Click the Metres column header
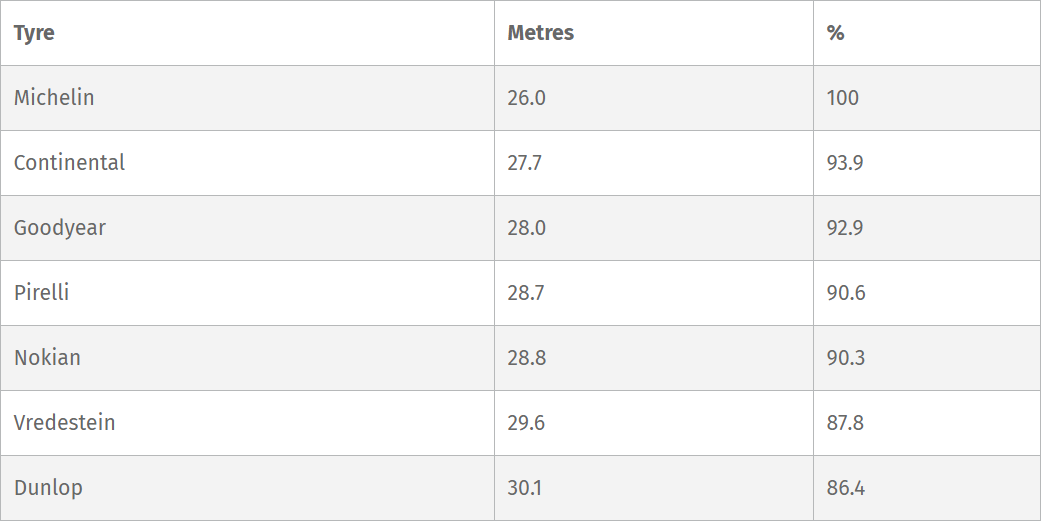 [x=540, y=33]
